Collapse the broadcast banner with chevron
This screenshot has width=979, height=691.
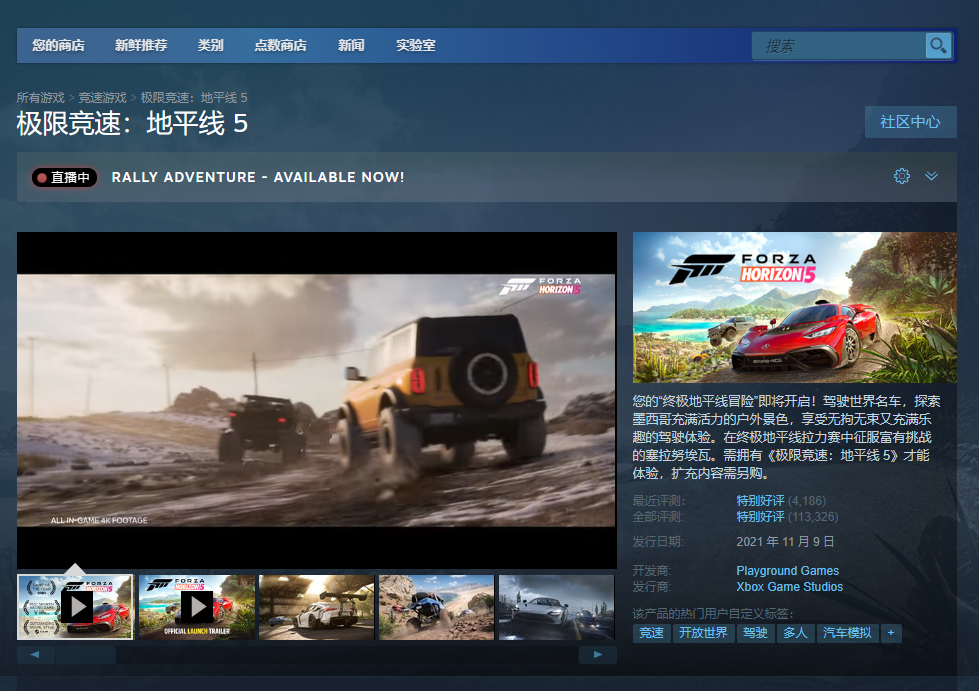[x=932, y=176]
